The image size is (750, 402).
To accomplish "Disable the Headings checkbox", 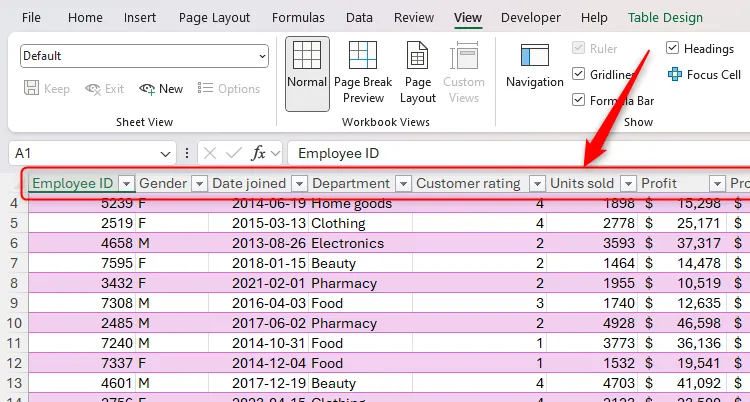I will click(672, 49).
